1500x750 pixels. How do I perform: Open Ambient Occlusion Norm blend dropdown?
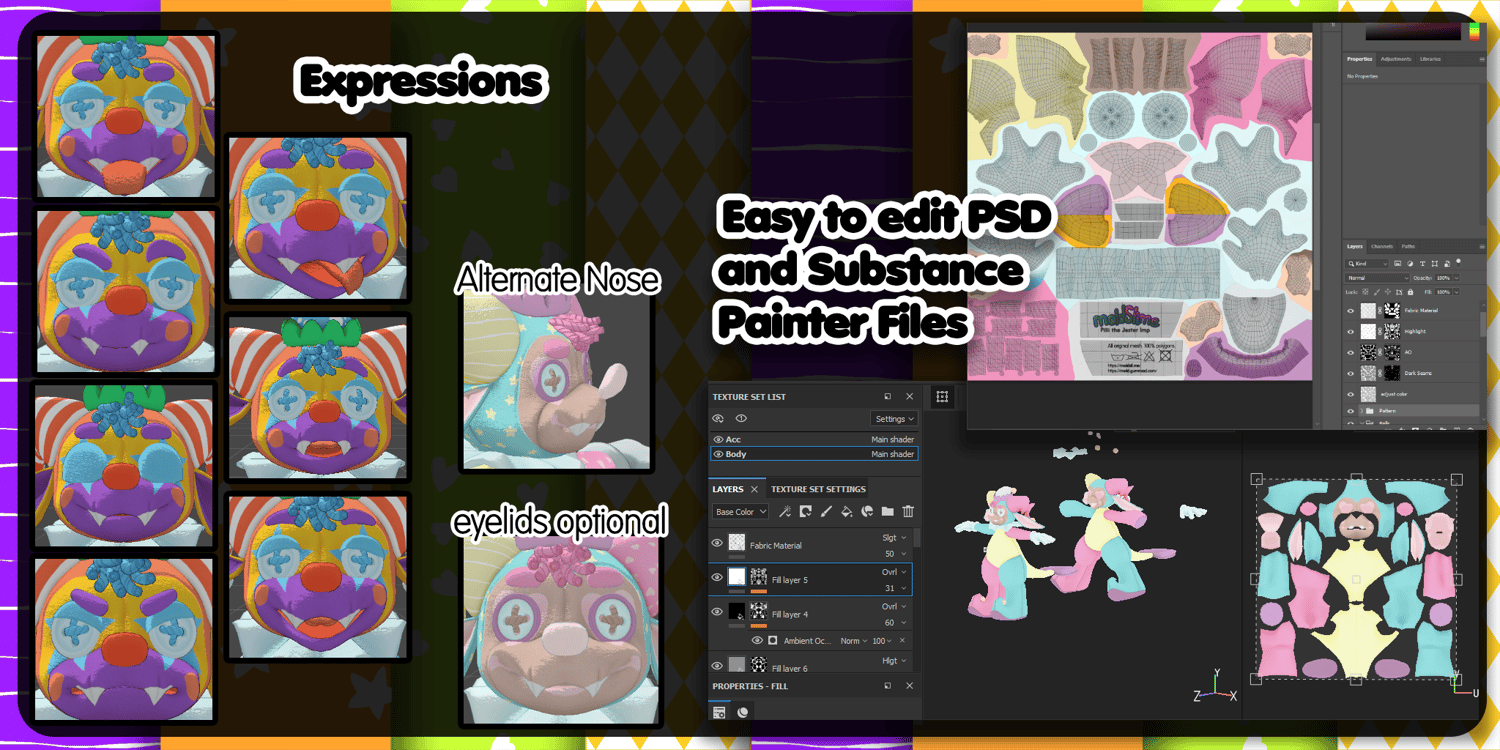[853, 641]
